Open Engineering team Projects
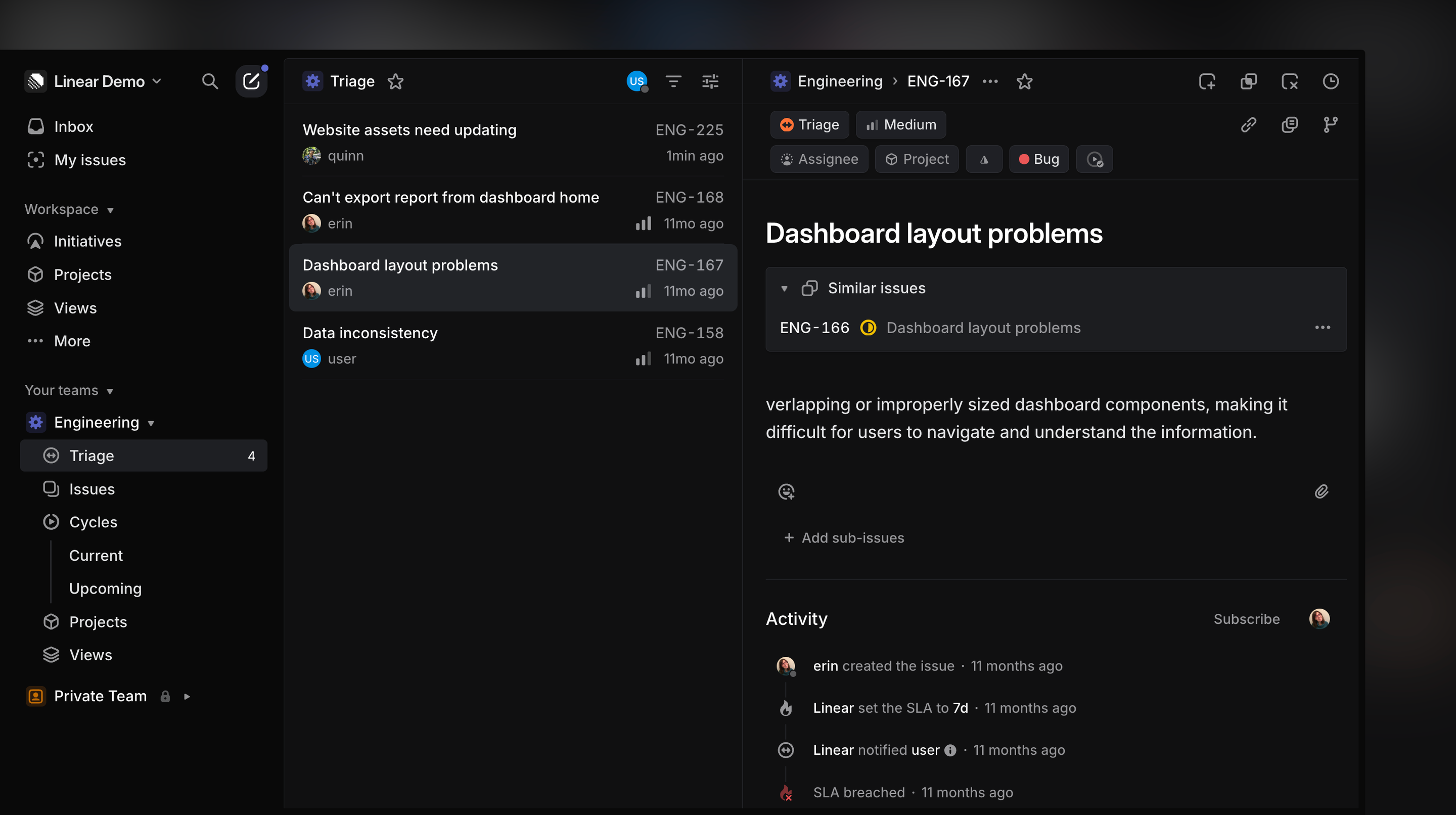The width and height of the screenshot is (1456, 815). [x=144, y=622]
